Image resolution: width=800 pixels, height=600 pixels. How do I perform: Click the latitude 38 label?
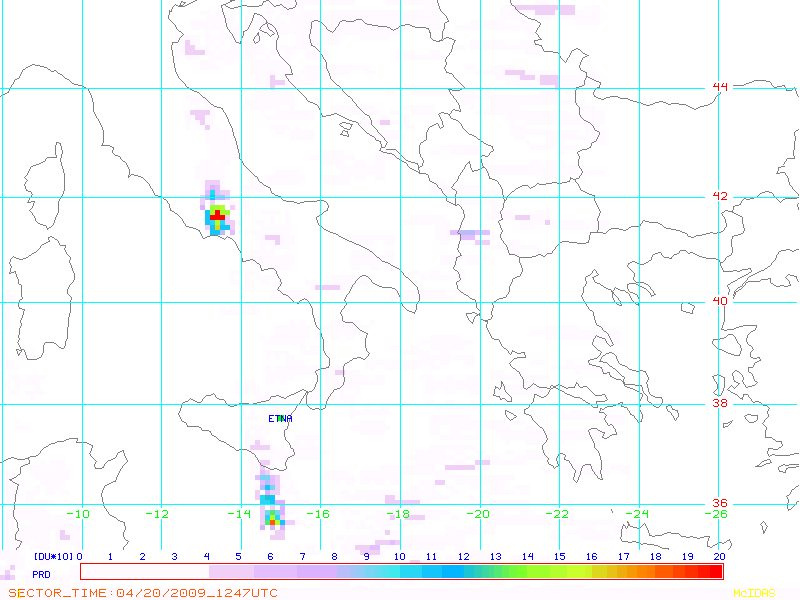pos(720,403)
